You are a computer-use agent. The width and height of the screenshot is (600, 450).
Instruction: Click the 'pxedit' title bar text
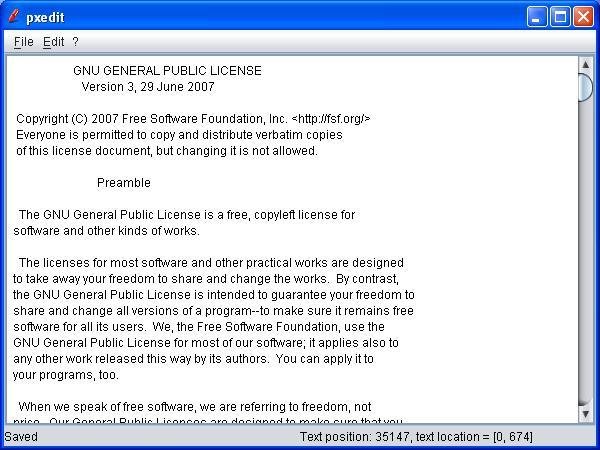[x=45, y=17]
